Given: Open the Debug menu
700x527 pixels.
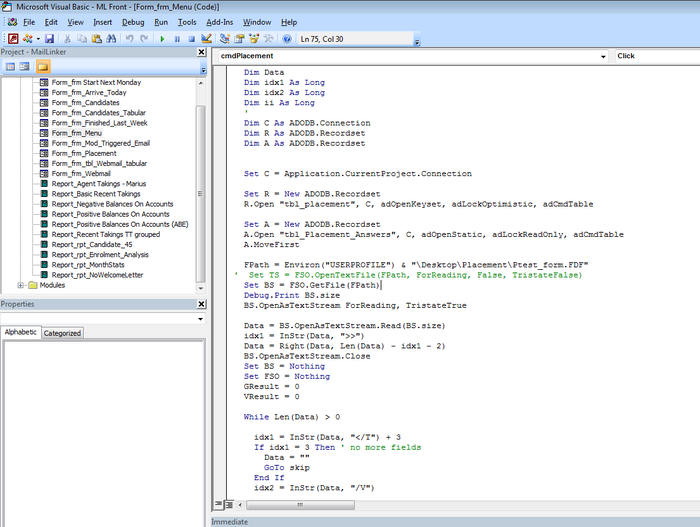Looking at the screenshot, I should click(x=133, y=22).
